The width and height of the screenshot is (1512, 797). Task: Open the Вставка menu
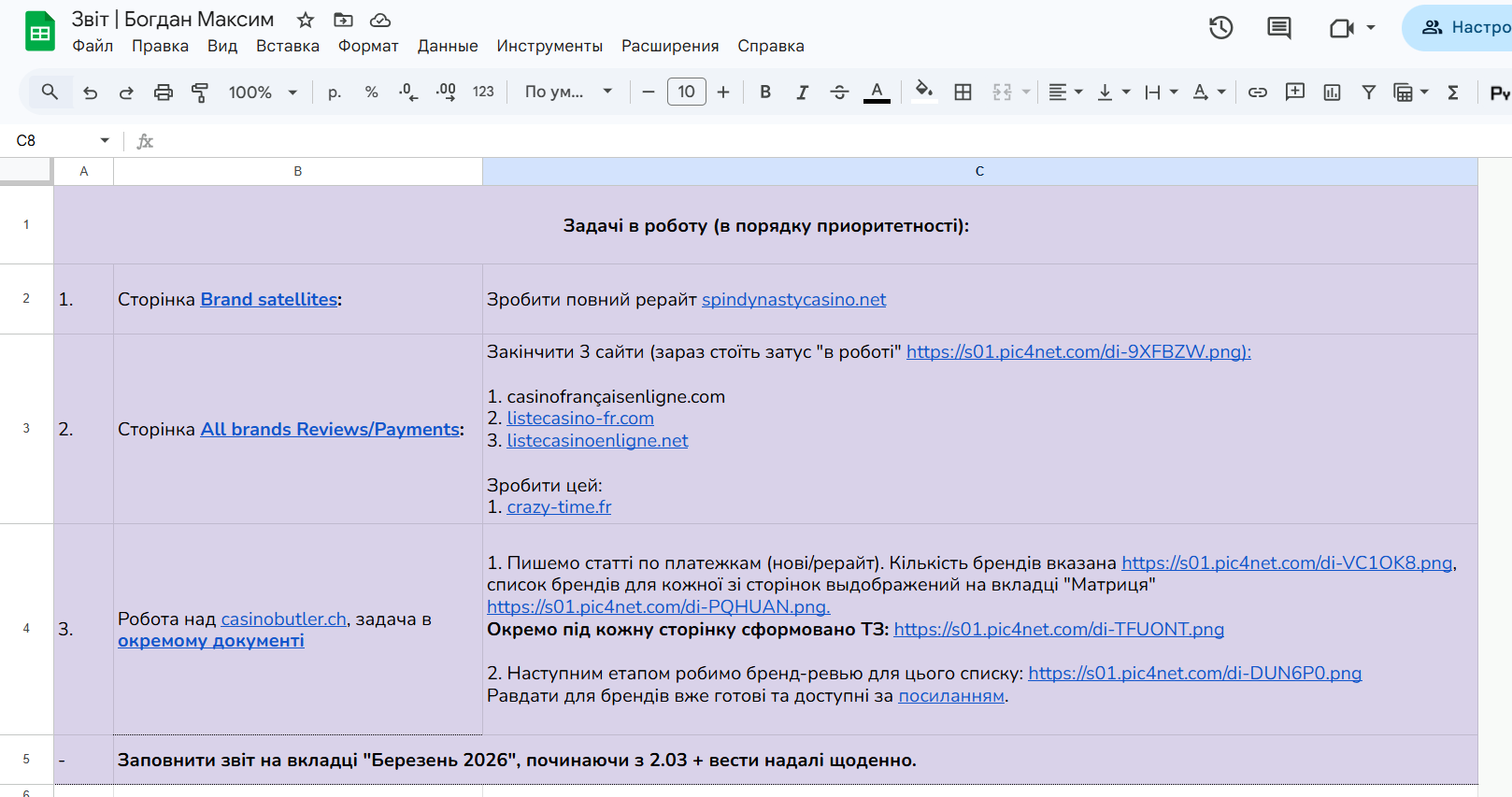click(x=287, y=46)
